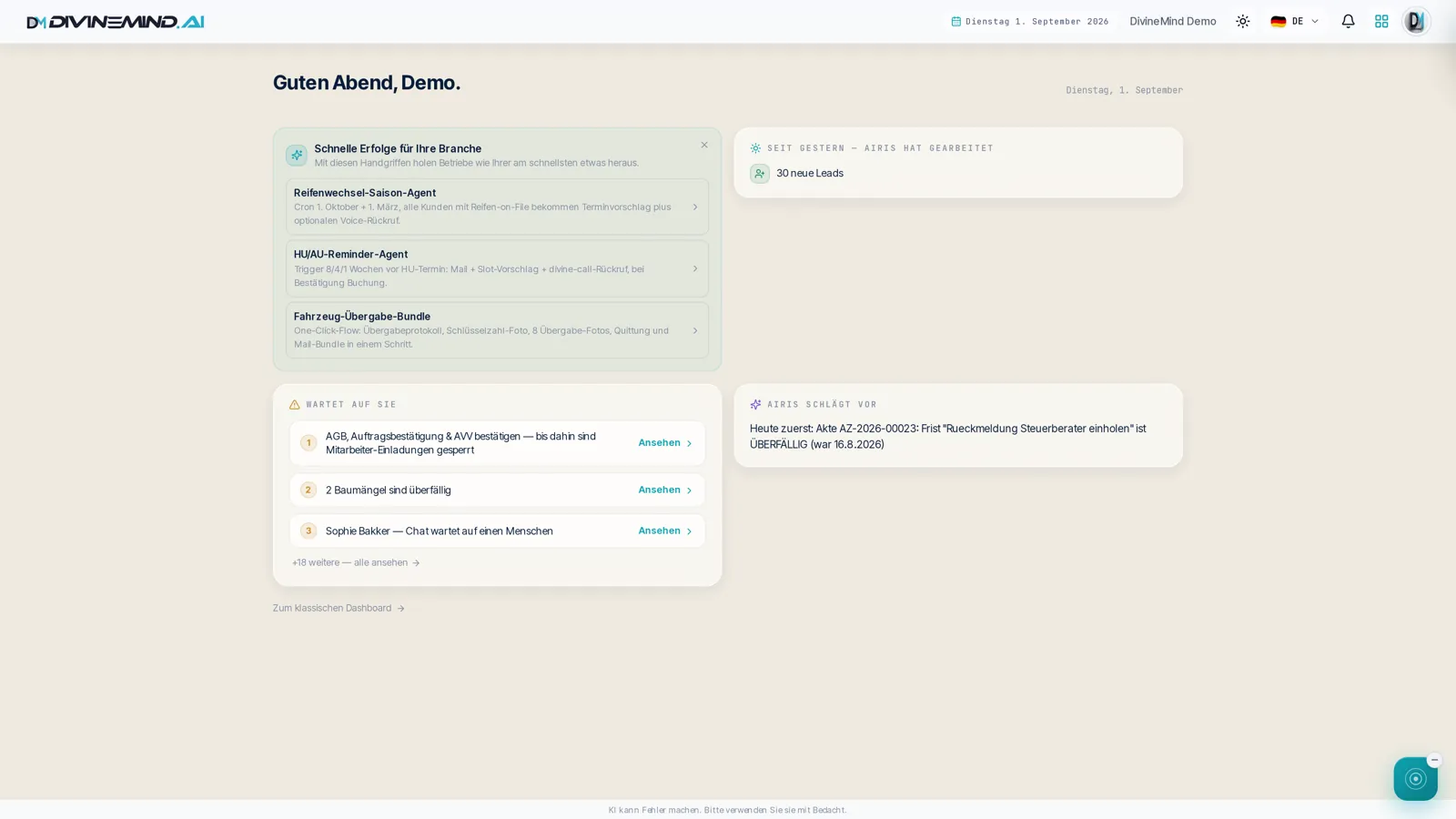Viewport: 1456px width, 819px height.
Task: Click the calendar date Dienstag 1. September 2026
Action: 1030,21
